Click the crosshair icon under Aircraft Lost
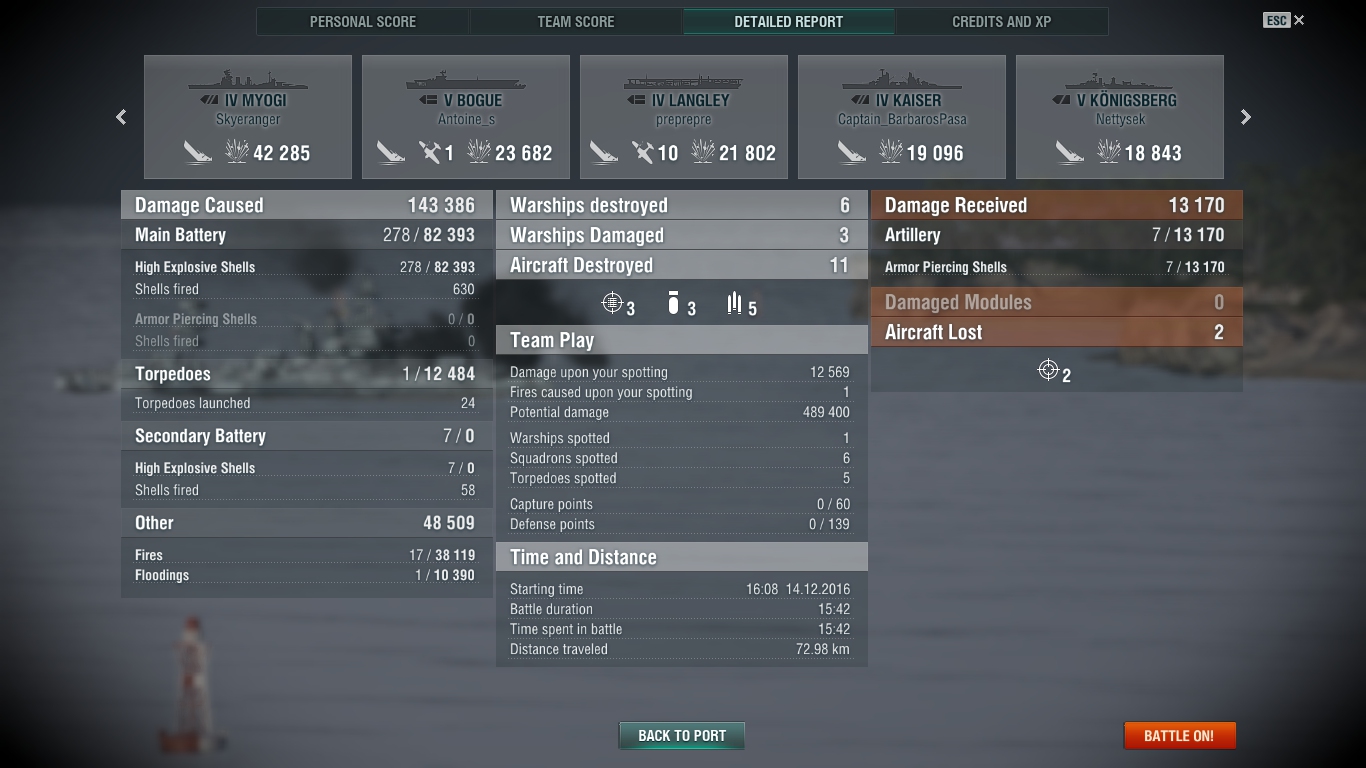 [x=1048, y=370]
